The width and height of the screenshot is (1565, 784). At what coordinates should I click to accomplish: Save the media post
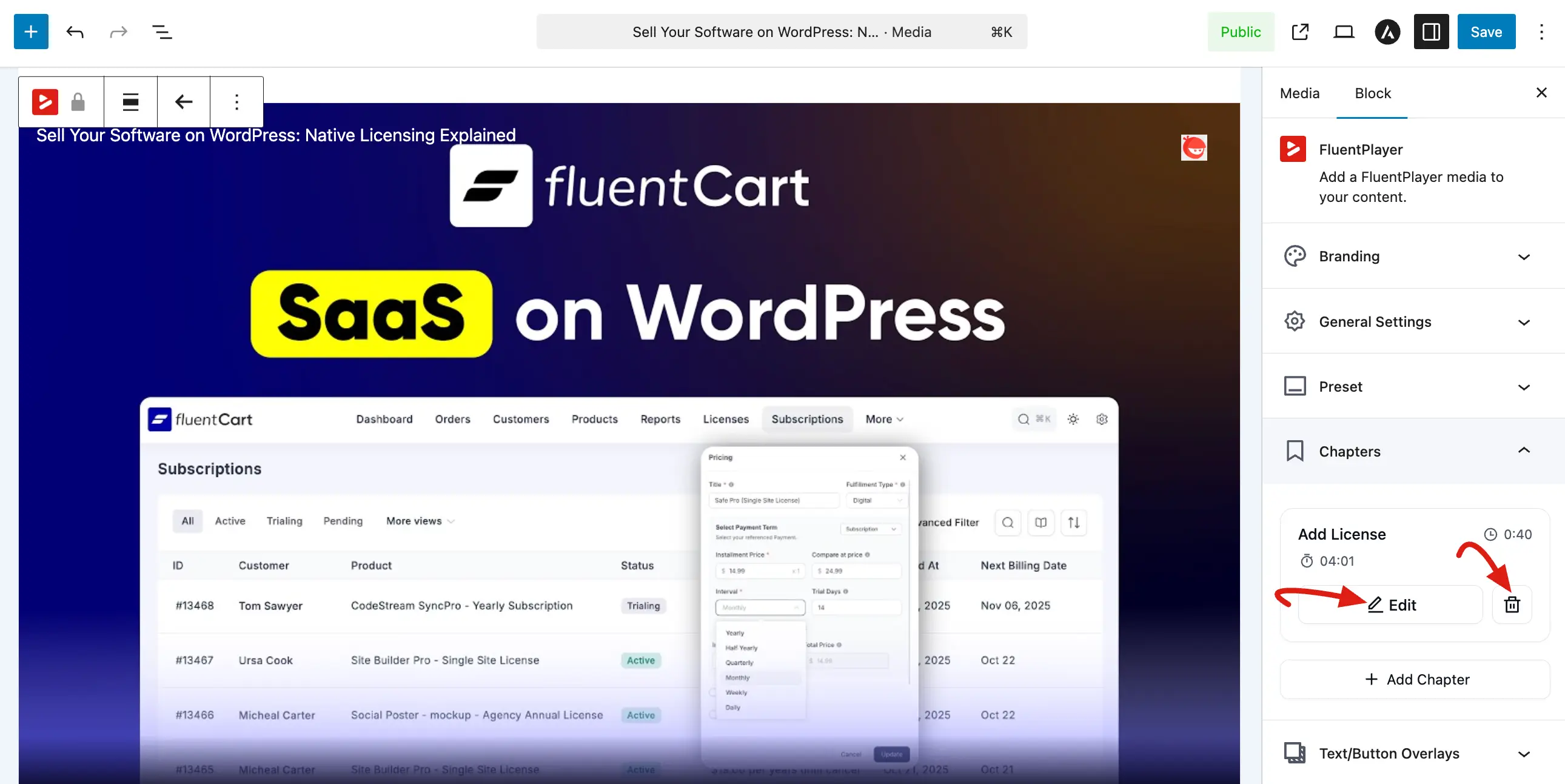1486,32
